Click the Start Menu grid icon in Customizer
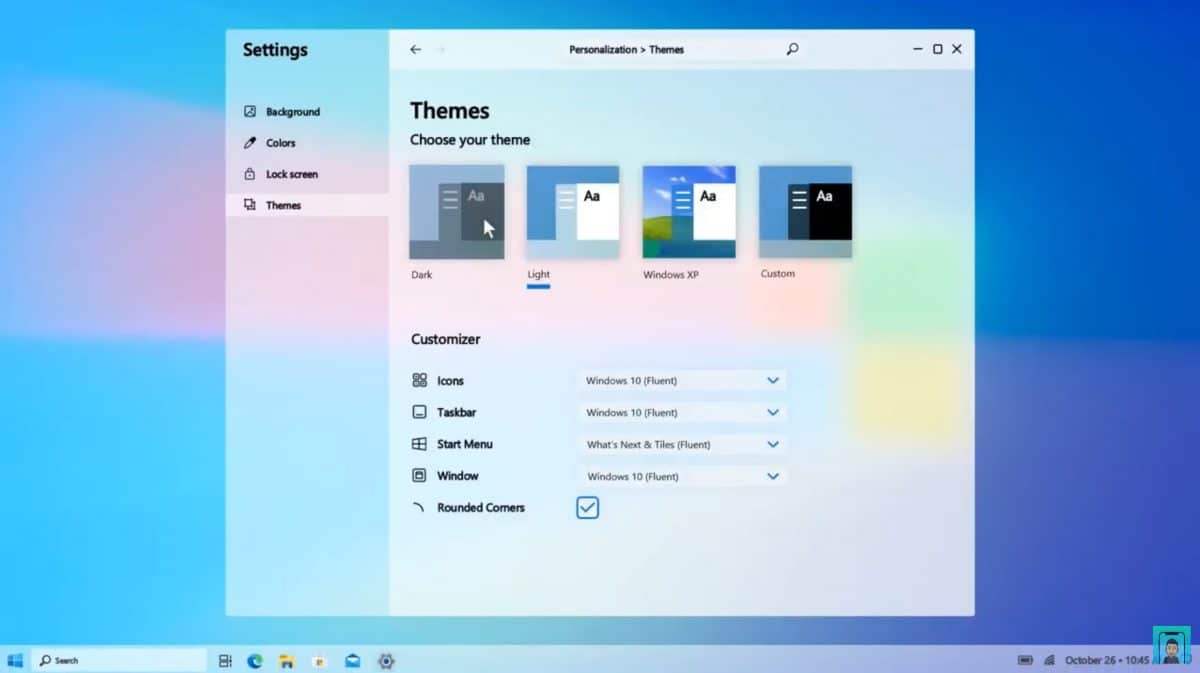 (x=420, y=444)
